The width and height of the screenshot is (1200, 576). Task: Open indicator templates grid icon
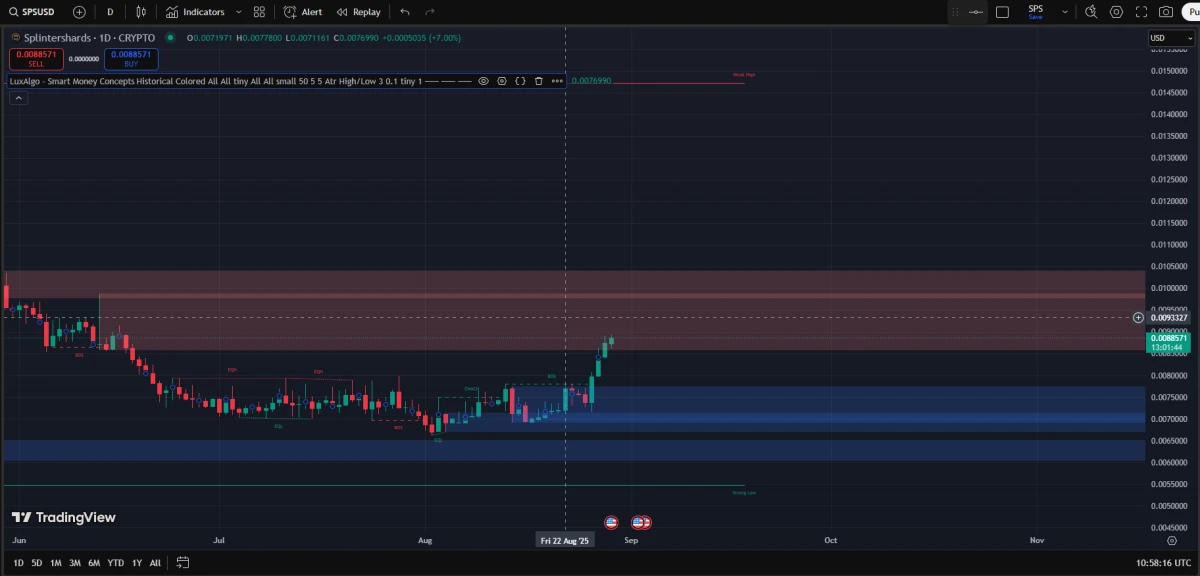(260, 12)
